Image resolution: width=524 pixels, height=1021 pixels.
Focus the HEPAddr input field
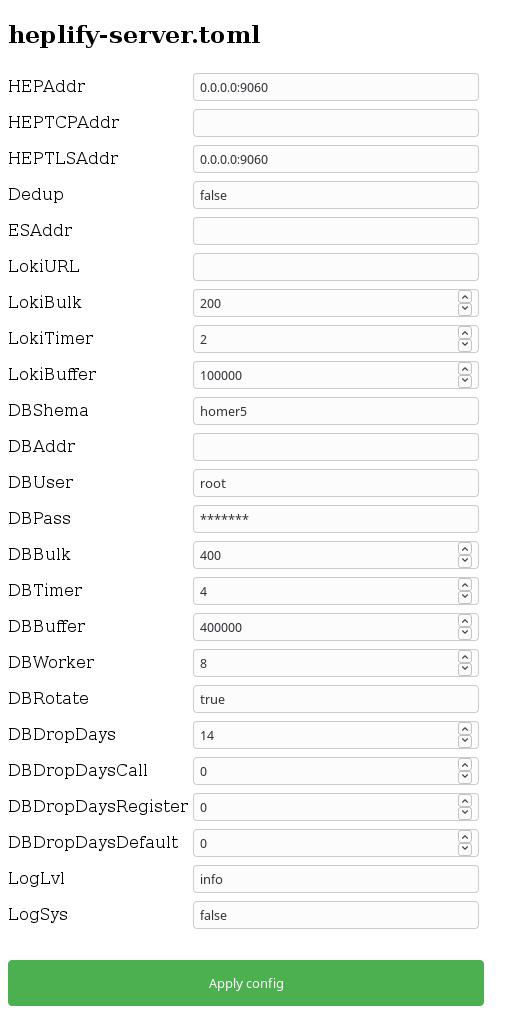point(336,87)
